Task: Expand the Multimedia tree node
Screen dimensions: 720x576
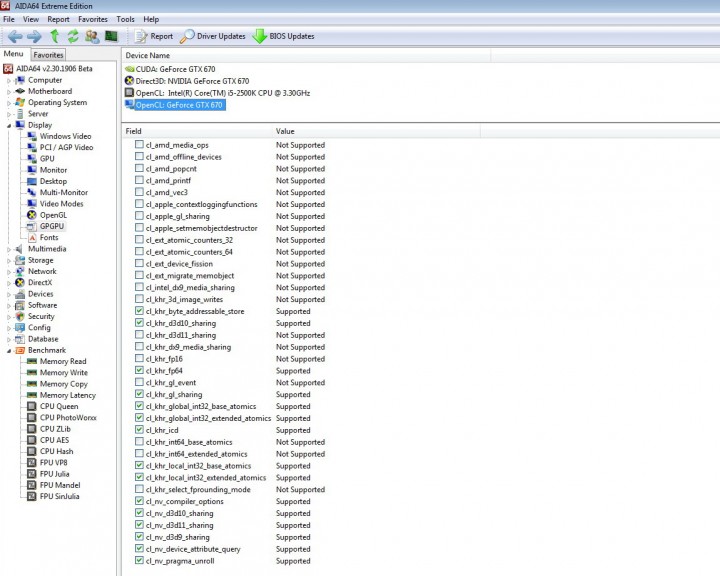Action: (x=9, y=249)
